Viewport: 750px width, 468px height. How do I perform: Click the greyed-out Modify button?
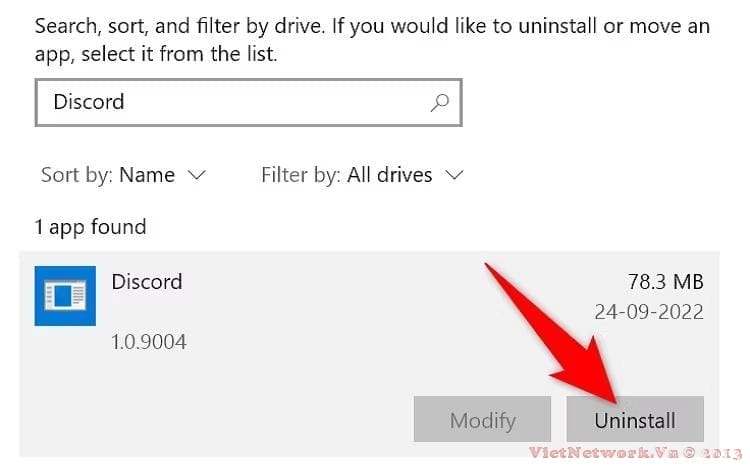482,420
